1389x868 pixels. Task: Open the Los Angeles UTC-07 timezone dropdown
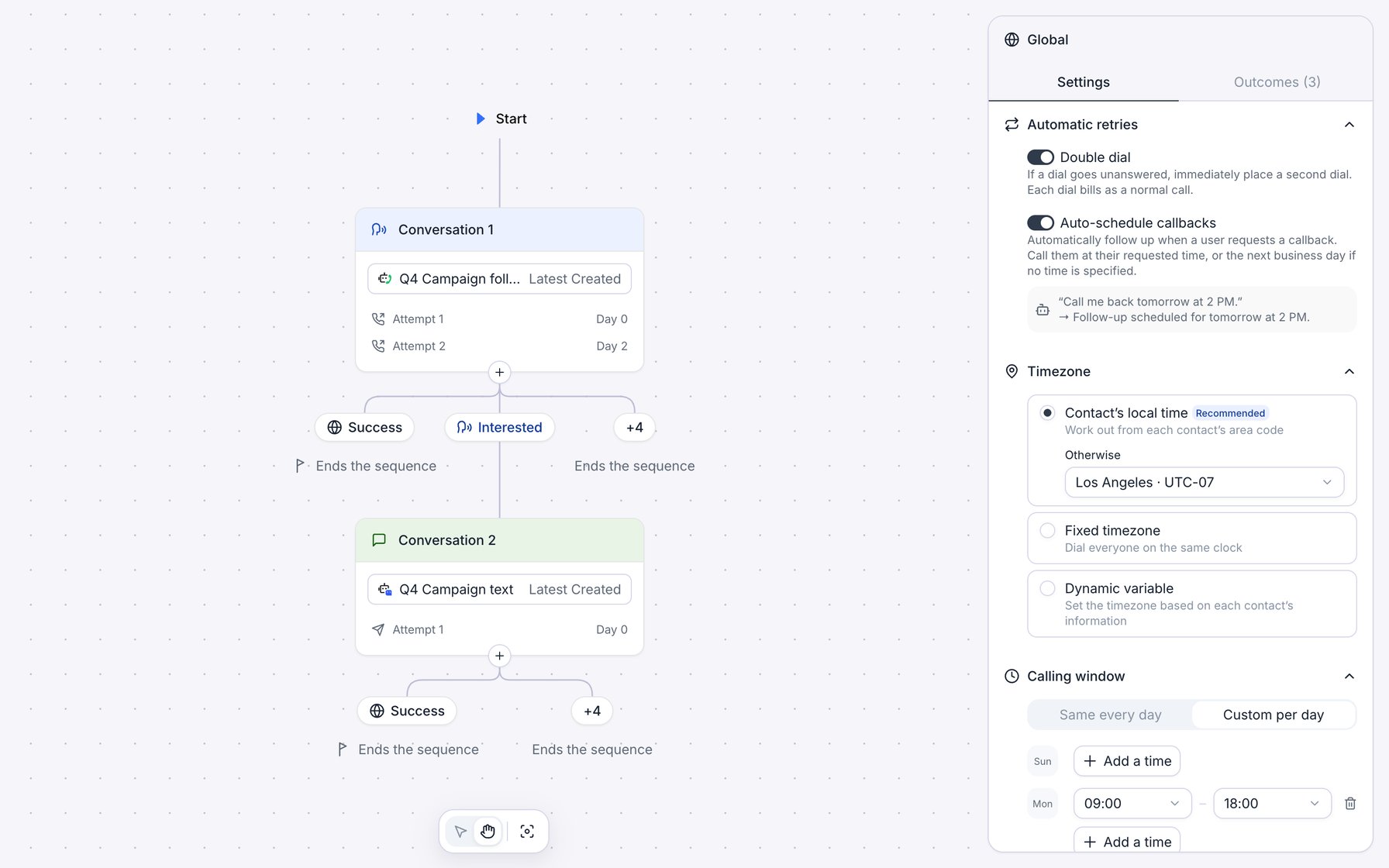click(x=1205, y=482)
